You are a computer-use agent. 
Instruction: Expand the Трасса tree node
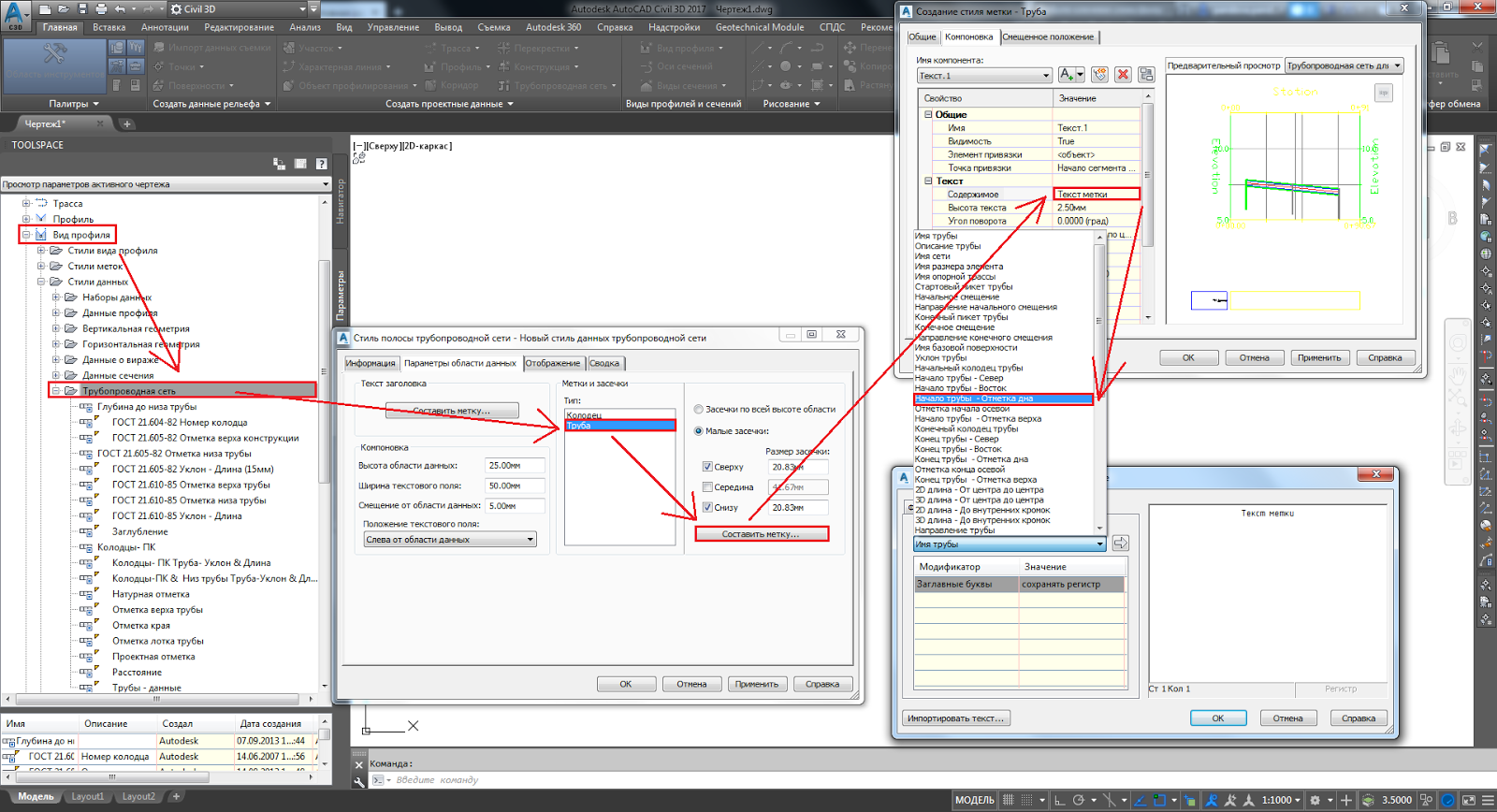pos(26,203)
